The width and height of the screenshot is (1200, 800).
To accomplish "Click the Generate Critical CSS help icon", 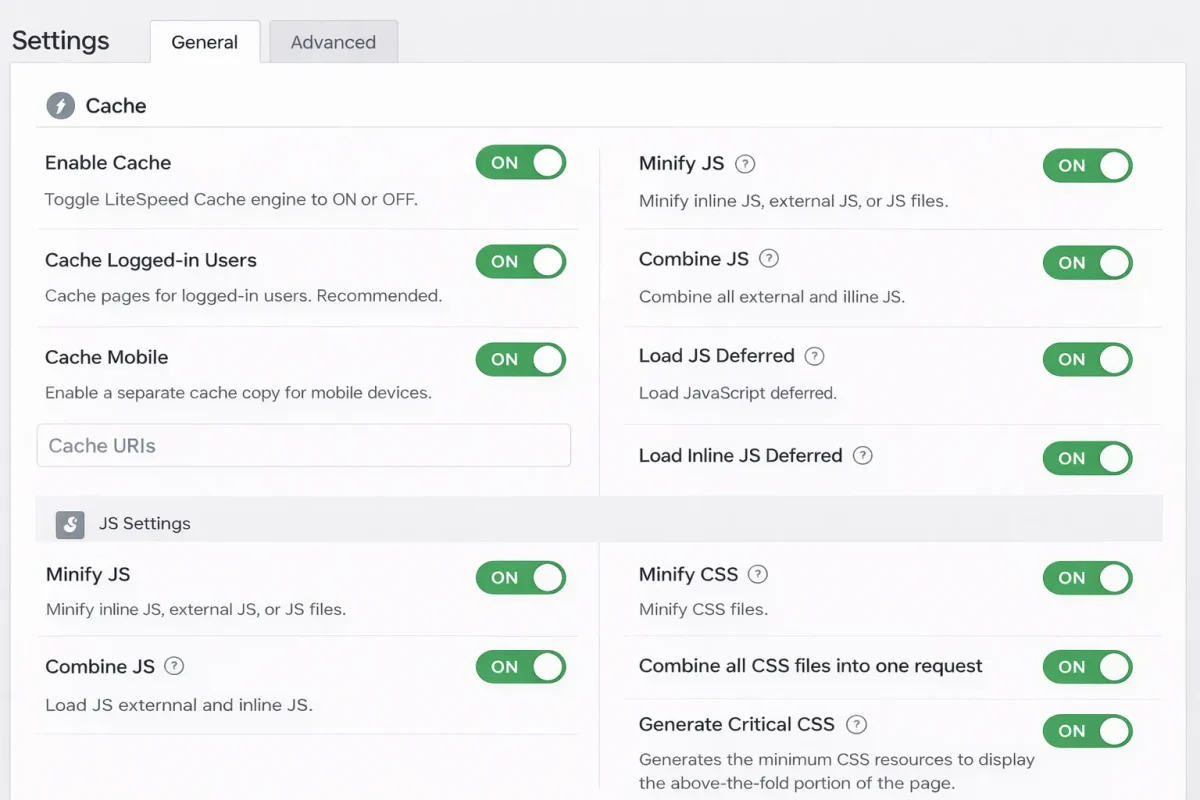I will (855, 725).
